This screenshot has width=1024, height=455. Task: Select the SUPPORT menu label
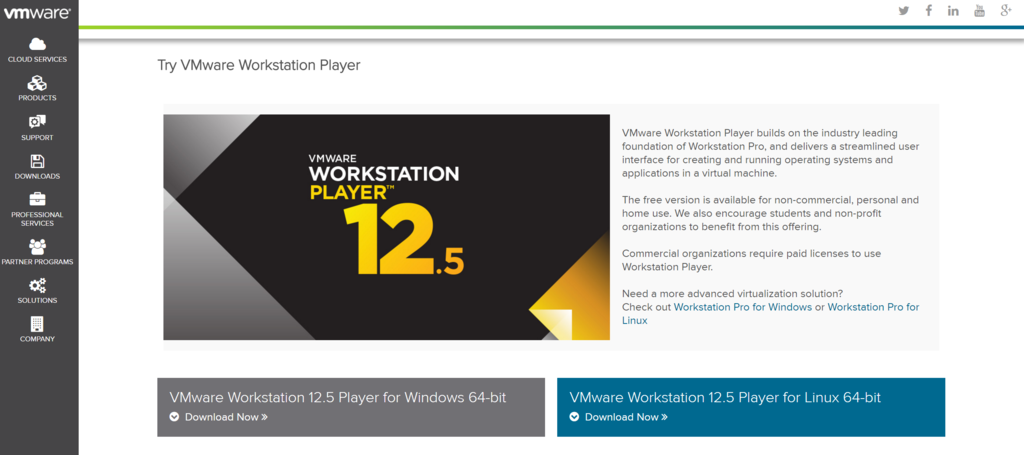pyautogui.click(x=37, y=138)
